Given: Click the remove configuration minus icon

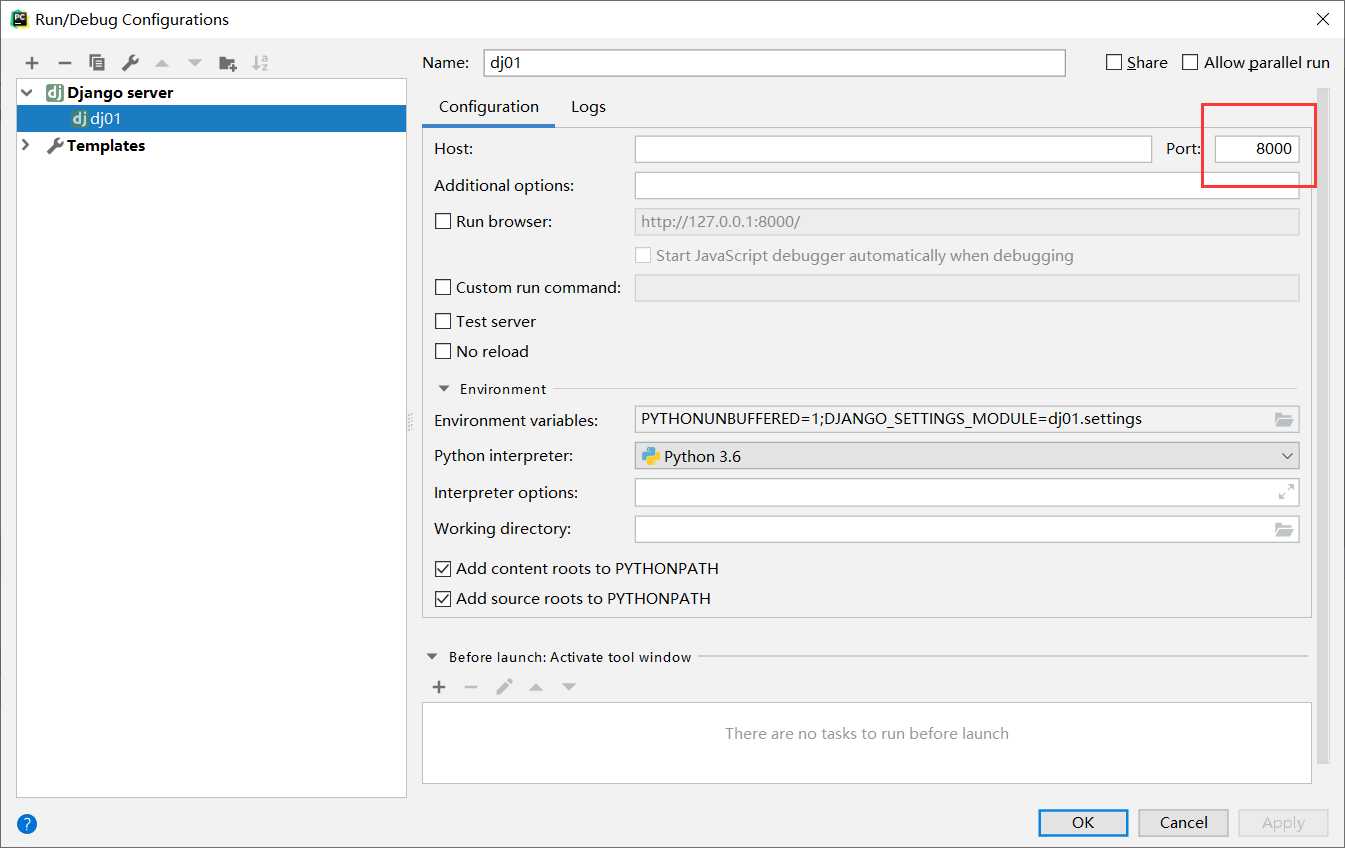Looking at the screenshot, I should coord(64,63).
